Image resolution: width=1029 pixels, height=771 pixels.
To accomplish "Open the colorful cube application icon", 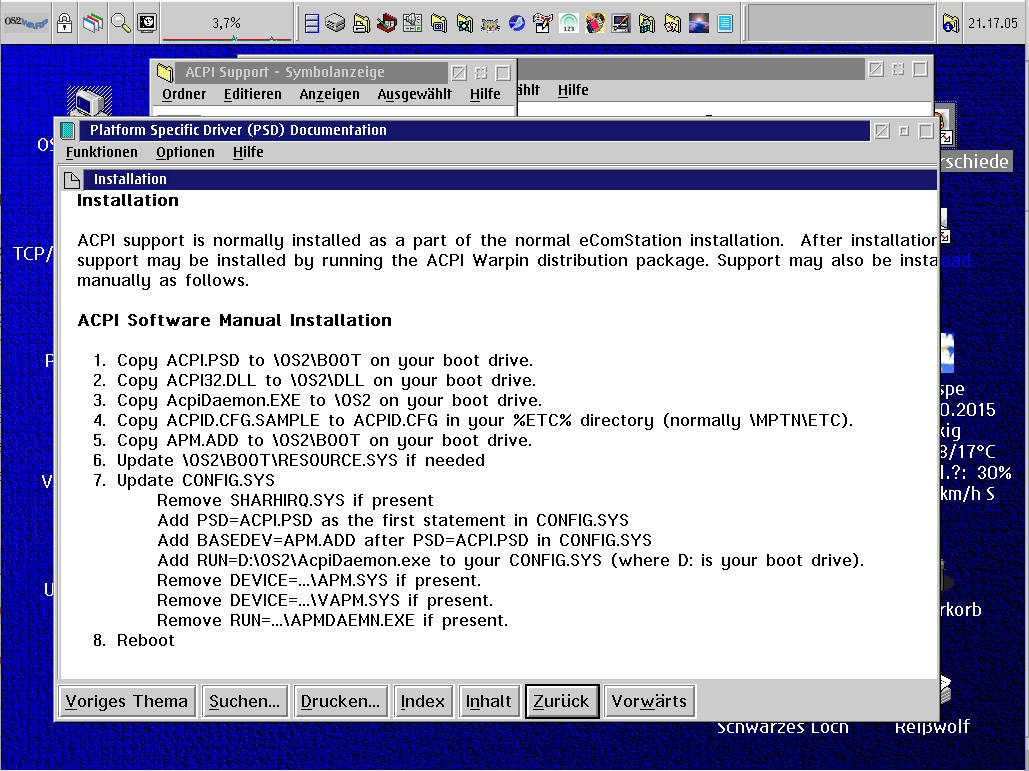I will 595,24.
